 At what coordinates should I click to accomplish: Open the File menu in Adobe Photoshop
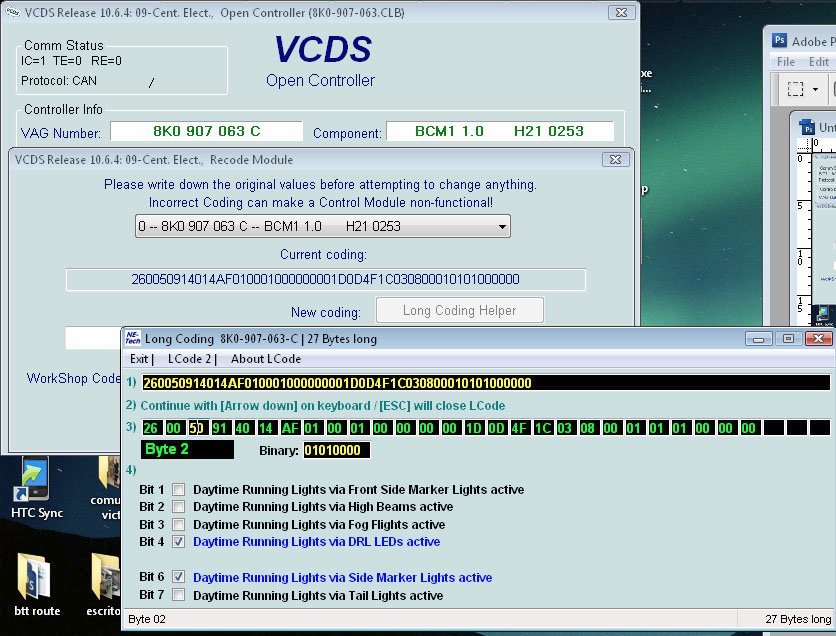786,62
